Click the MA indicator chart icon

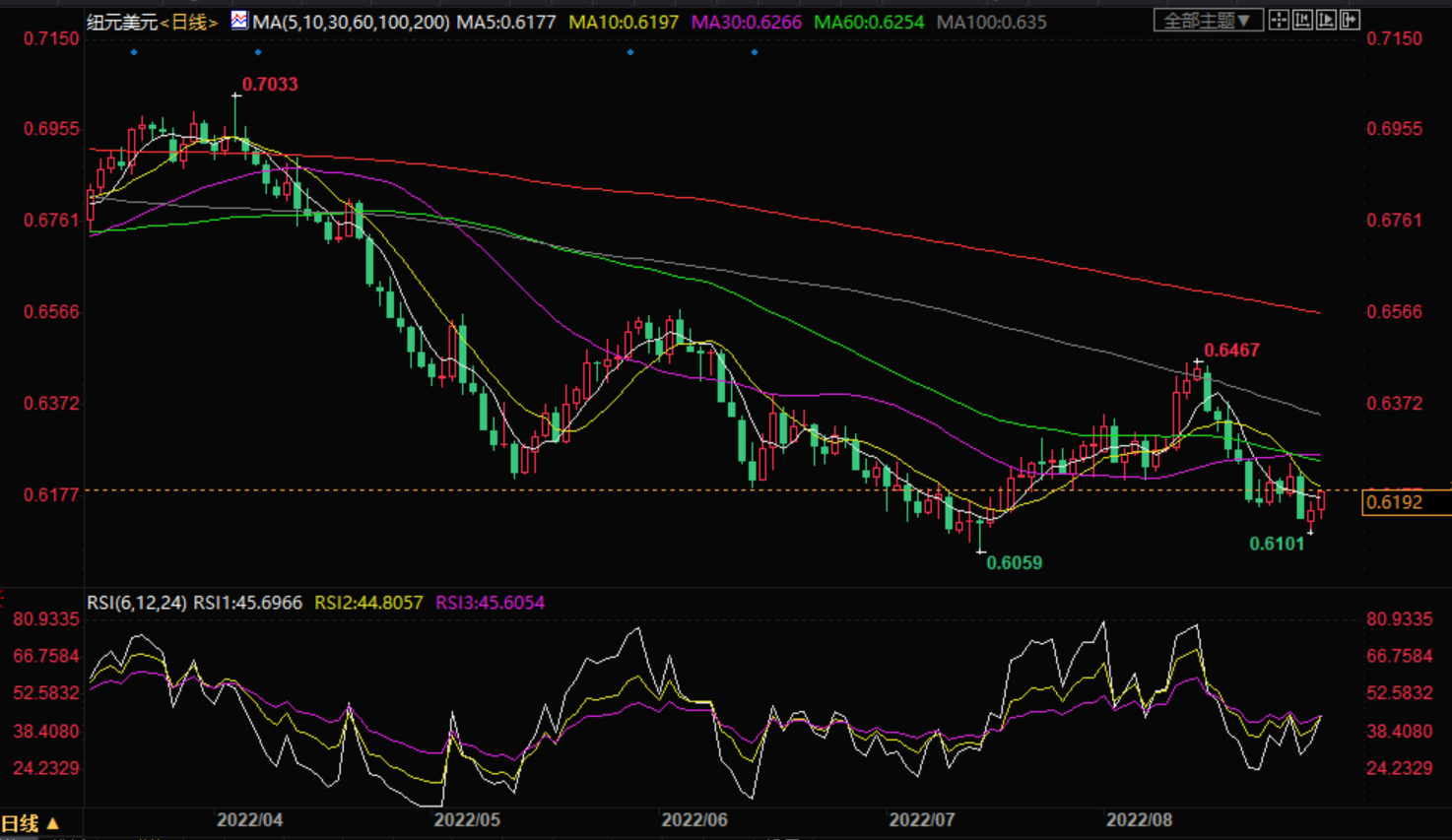[239, 20]
